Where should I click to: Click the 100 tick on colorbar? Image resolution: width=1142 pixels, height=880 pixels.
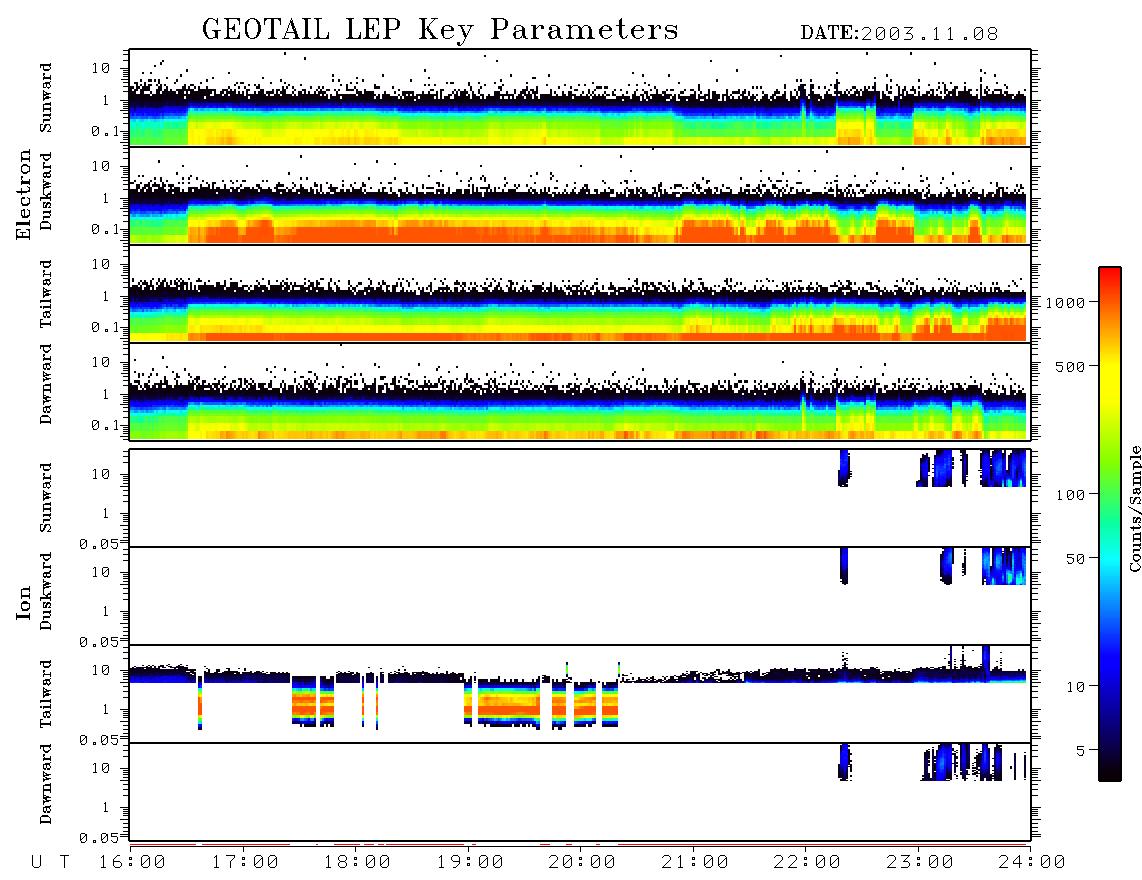click(1071, 495)
